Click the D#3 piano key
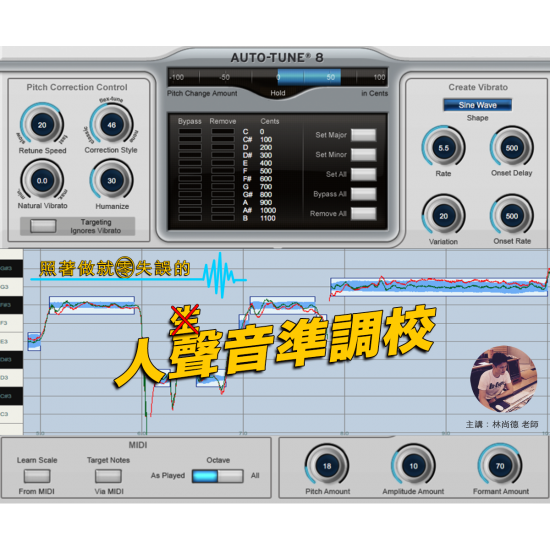 (x=11, y=360)
